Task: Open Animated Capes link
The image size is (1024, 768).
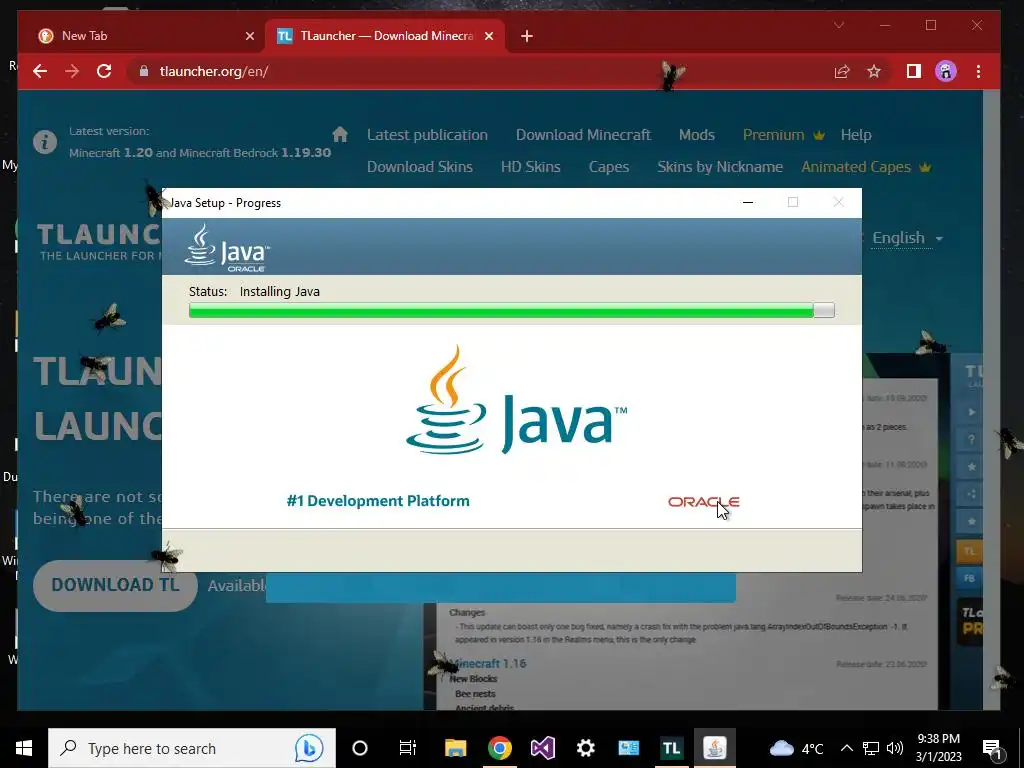Action: pyautogui.click(x=865, y=167)
